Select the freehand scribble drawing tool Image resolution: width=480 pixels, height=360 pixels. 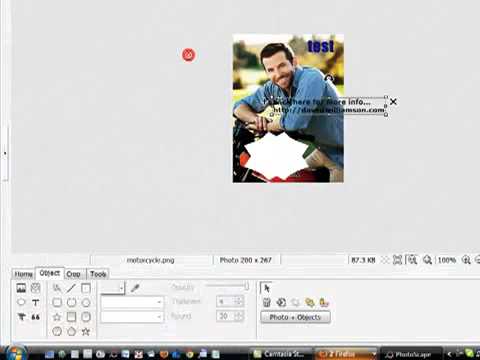click(57, 288)
